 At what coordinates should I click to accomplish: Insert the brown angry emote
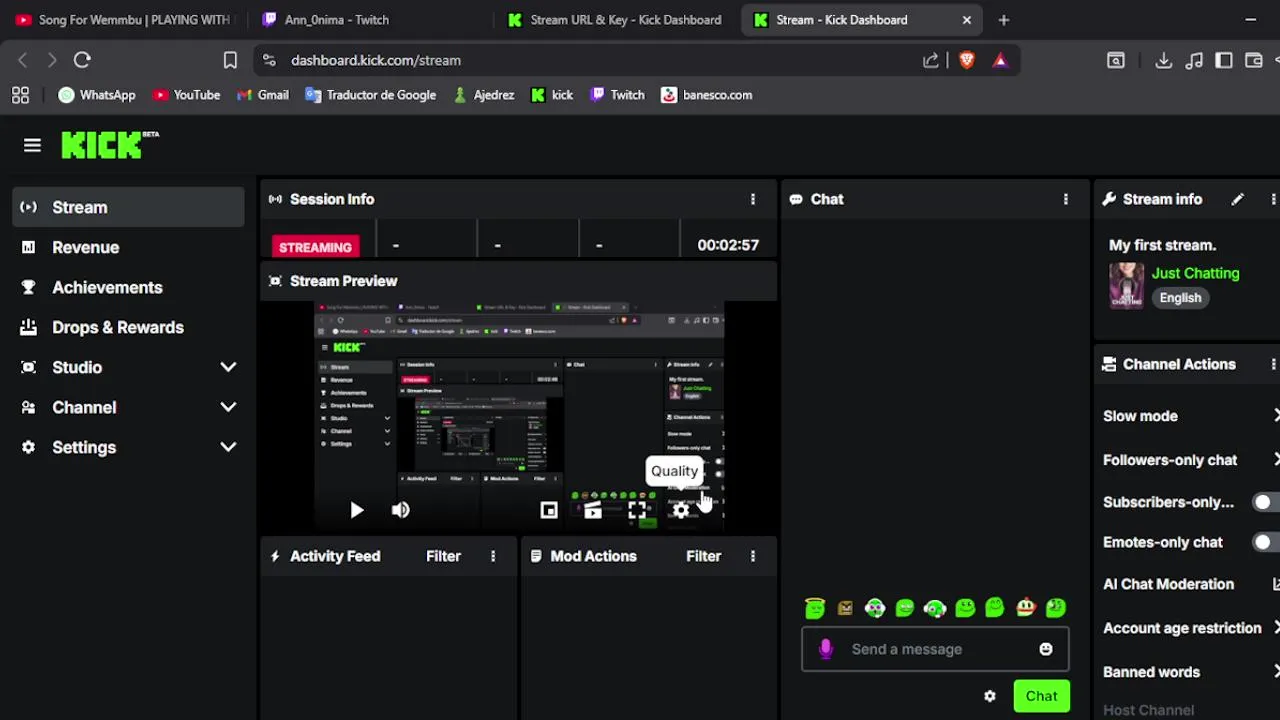click(845, 607)
